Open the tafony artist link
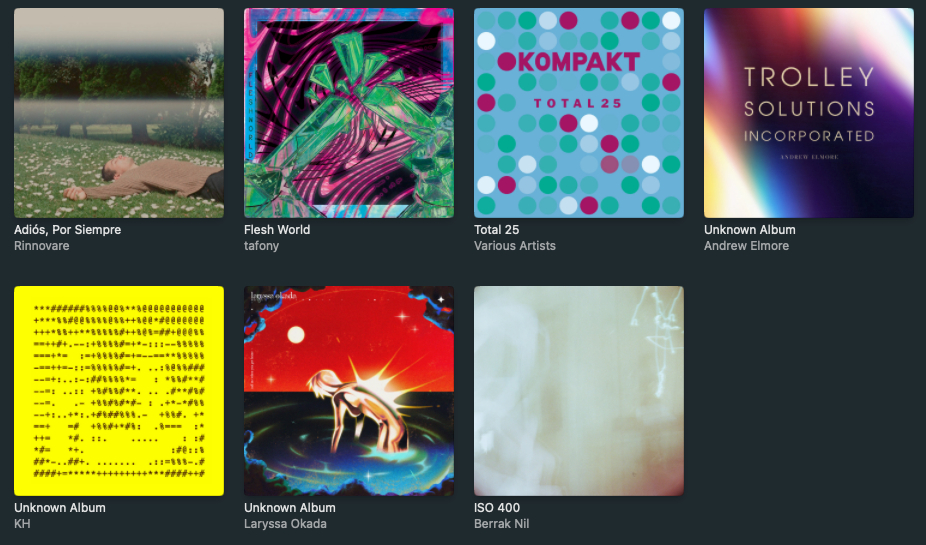The width and height of the screenshot is (926, 545). 262,246
